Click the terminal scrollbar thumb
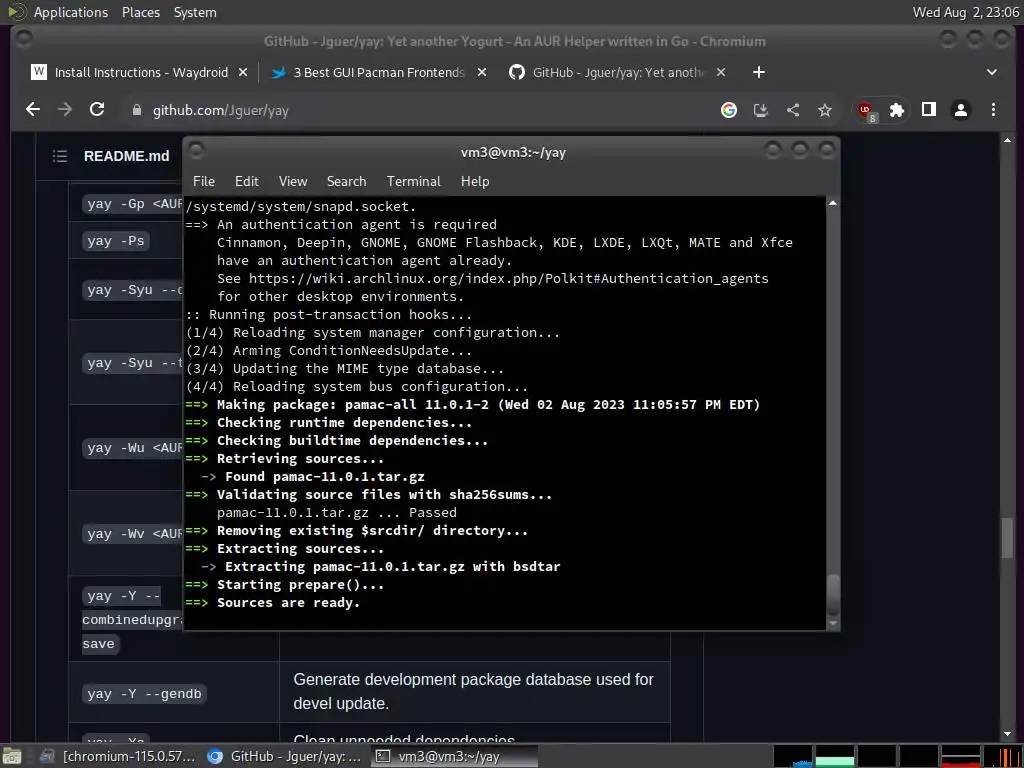The width and height of the screenshot is (1024, 768). (833, 594)
